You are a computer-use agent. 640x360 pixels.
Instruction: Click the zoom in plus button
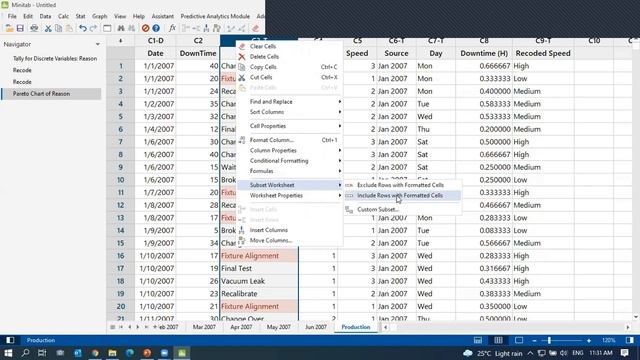589,340
